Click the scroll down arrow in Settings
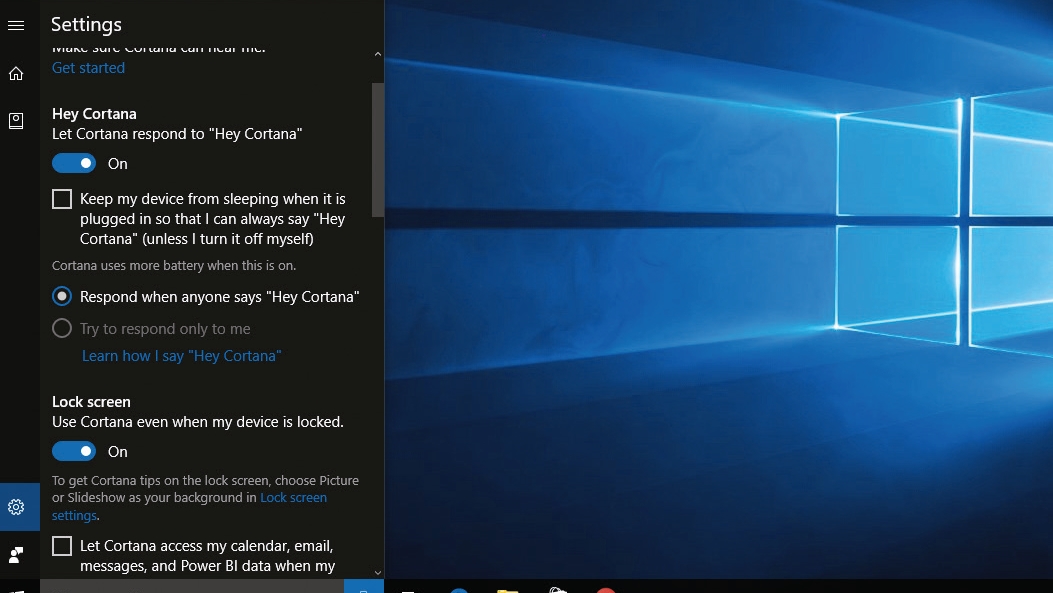The width and height of the screenshot is (1053, 593). [x=378, y=573]
